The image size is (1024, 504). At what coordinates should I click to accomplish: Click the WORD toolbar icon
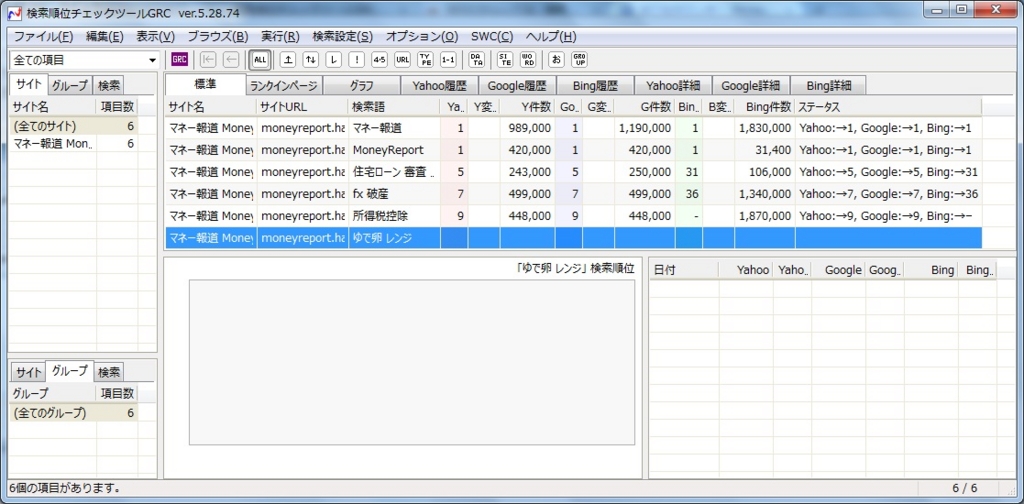pos(528,60)
